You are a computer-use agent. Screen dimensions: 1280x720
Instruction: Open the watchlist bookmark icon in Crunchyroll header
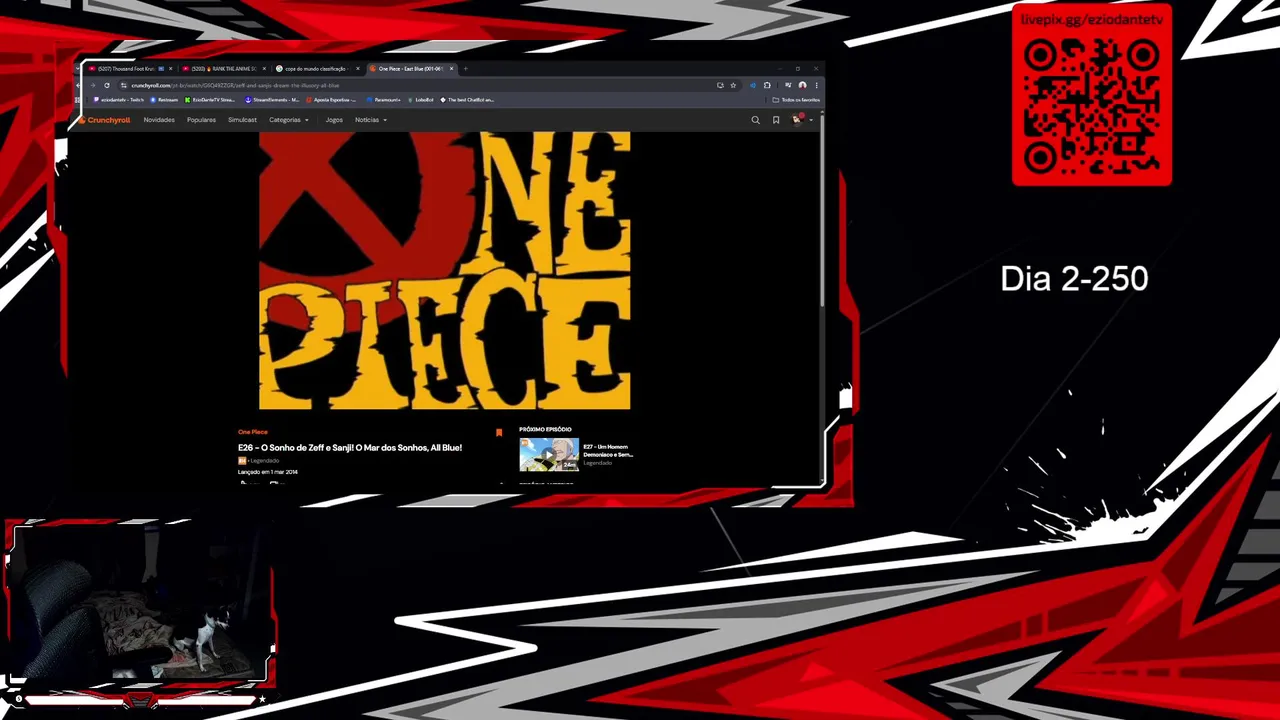point(776,120)
